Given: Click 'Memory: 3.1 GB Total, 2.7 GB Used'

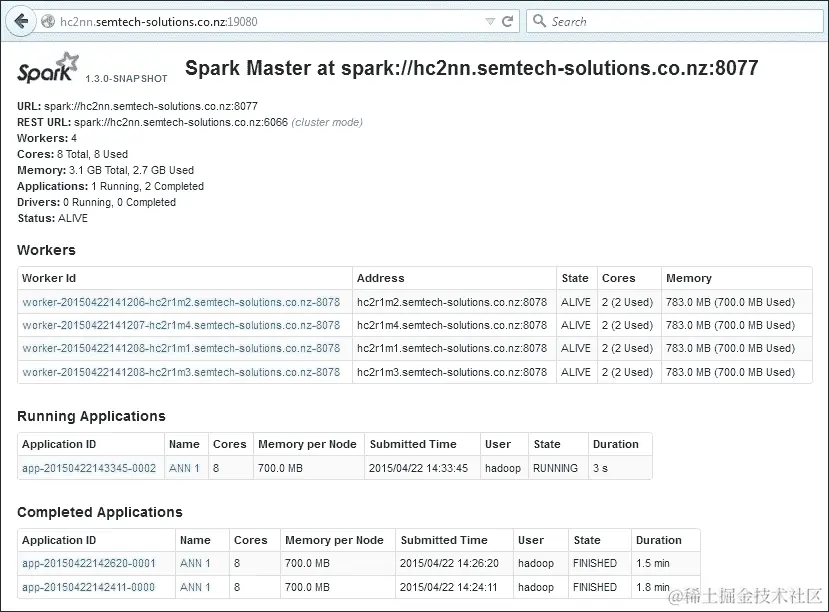Looking at the screenshot, I should tap(106, 170).
